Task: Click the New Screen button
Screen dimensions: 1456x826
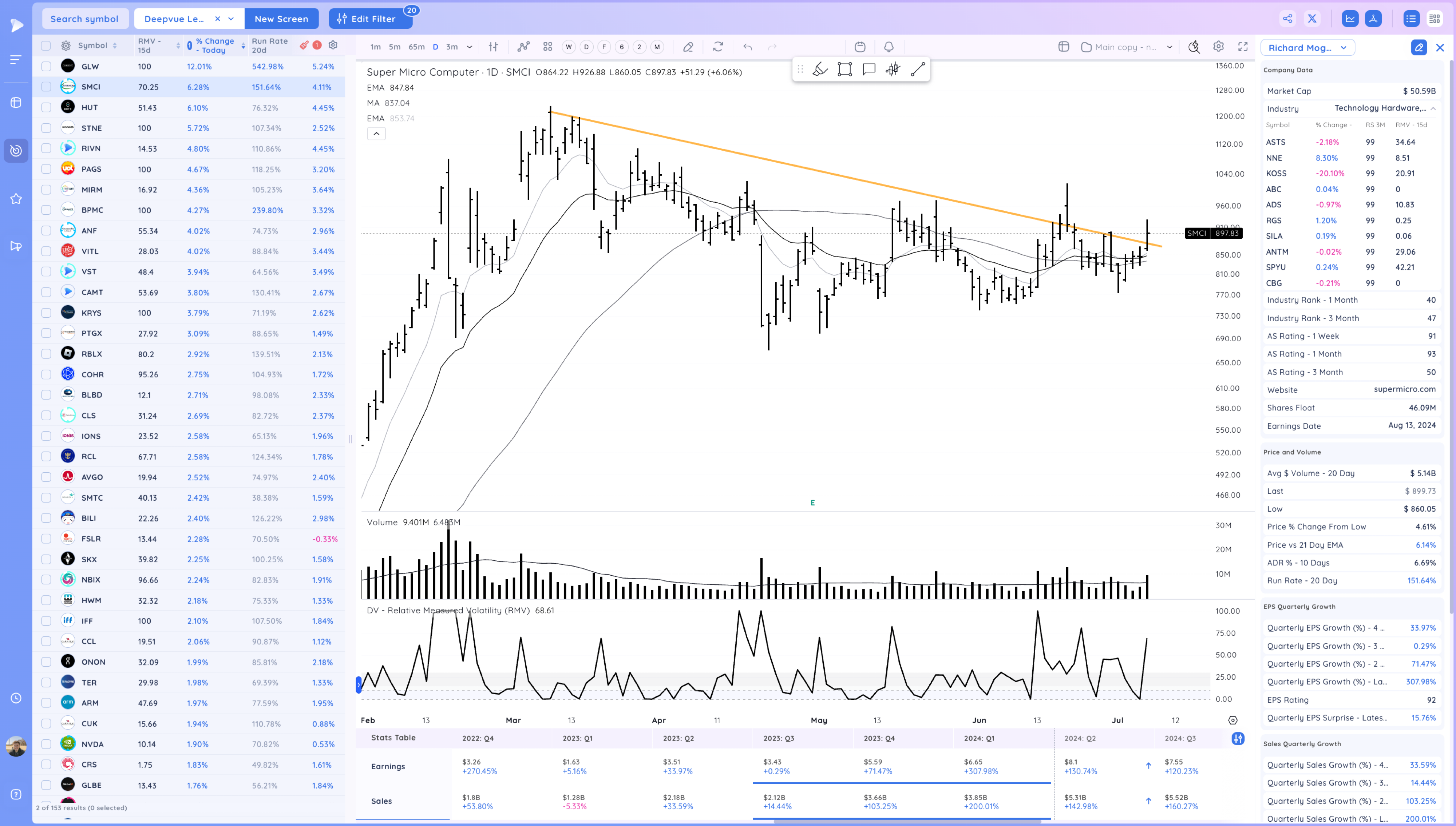Action: point(281,19)
